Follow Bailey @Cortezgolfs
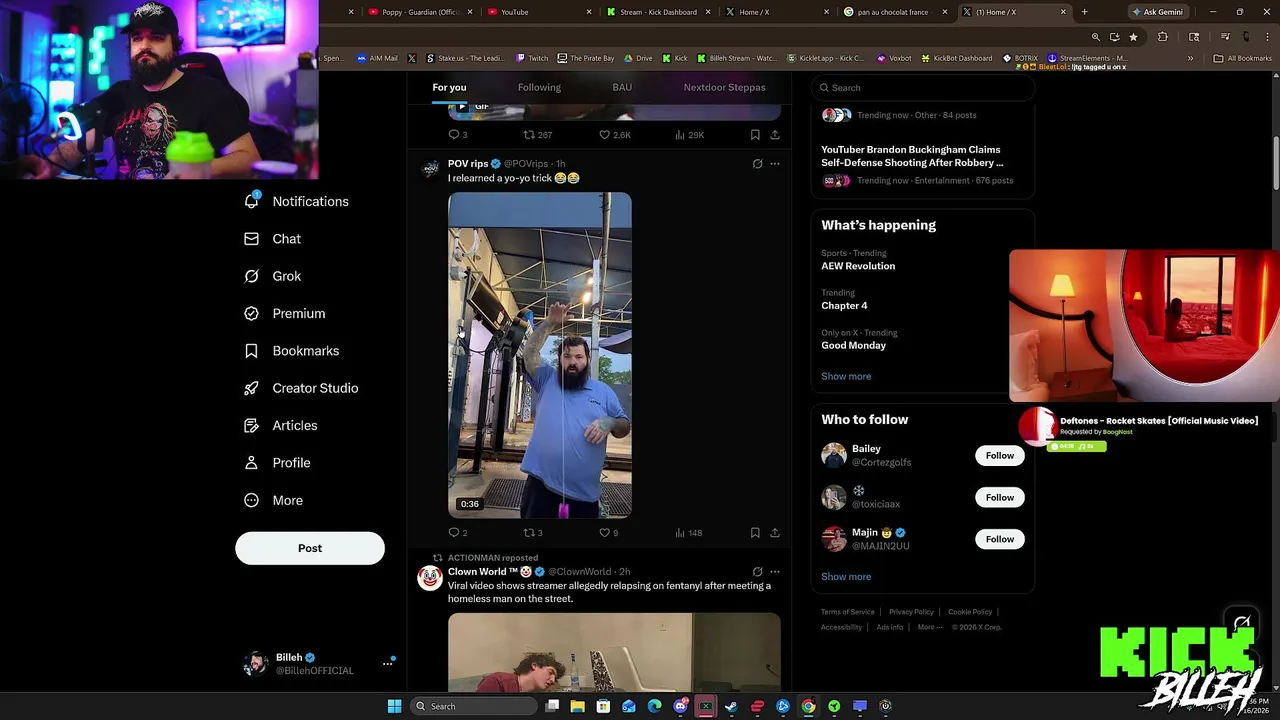 pos(1000,455)
